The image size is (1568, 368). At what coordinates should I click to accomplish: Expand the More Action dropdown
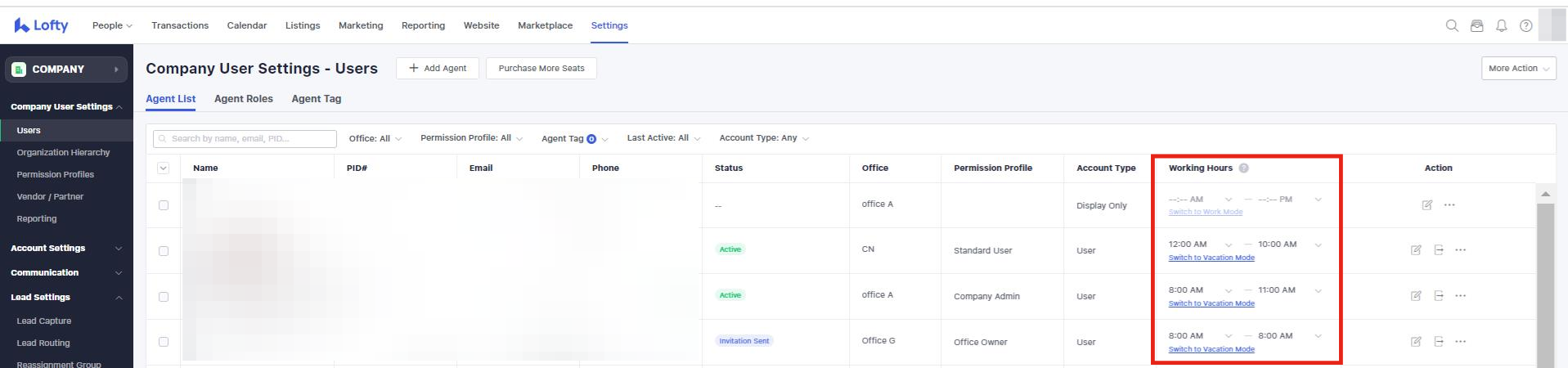point(1518,69)
